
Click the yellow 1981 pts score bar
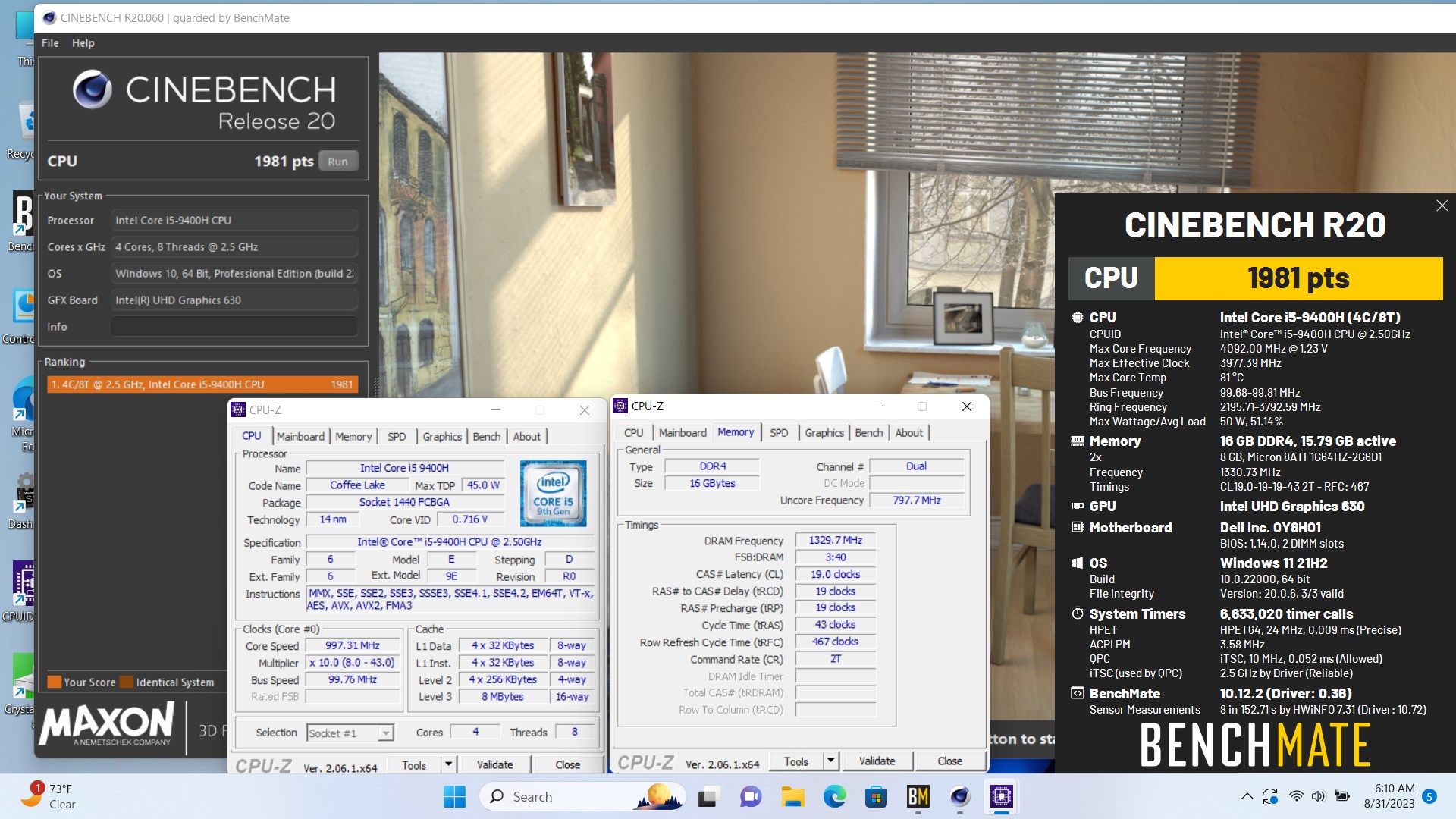click(1298, 278)
